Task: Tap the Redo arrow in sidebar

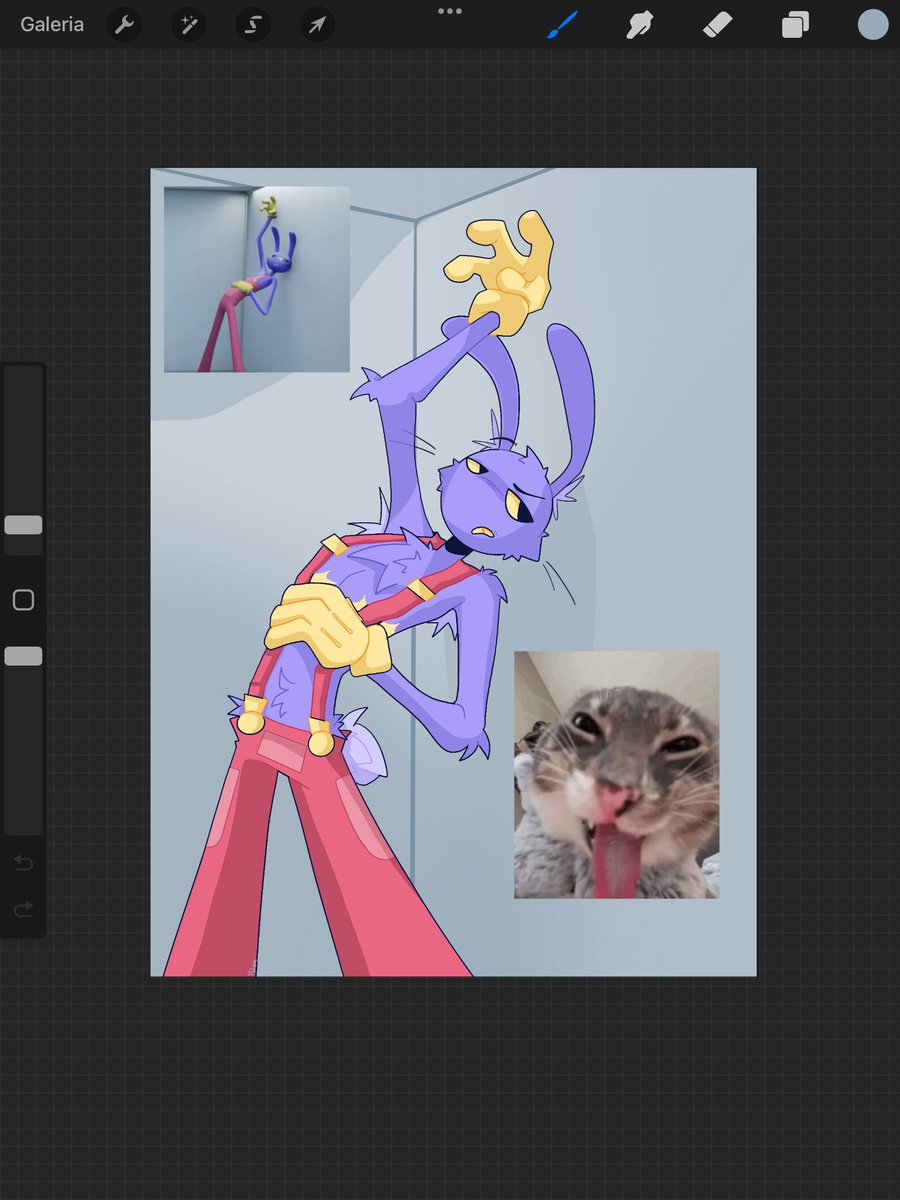Action: click(23, 909)
